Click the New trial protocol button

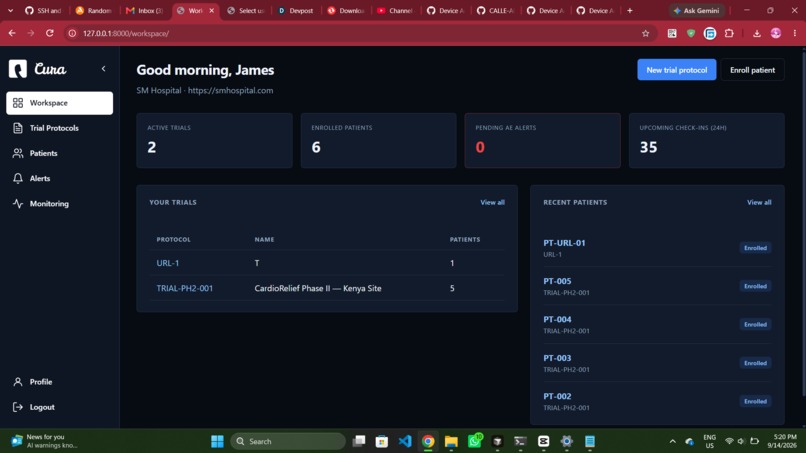[676, 70]
